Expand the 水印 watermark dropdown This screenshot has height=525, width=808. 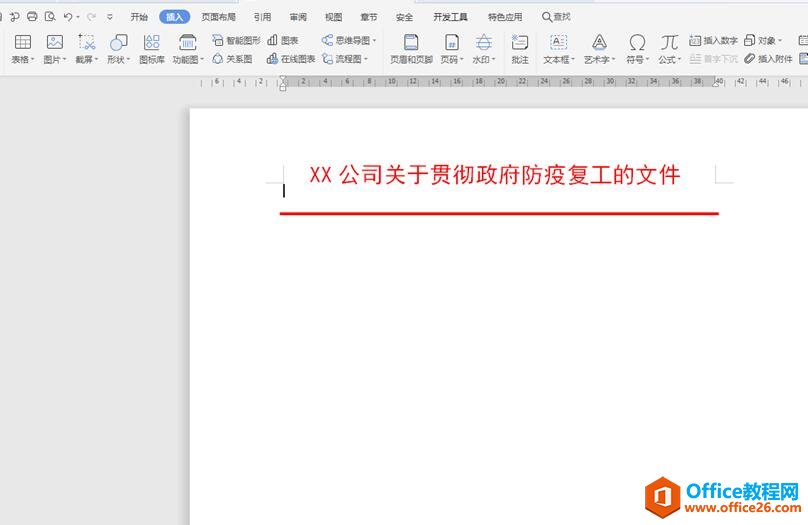tap(484, 59)
